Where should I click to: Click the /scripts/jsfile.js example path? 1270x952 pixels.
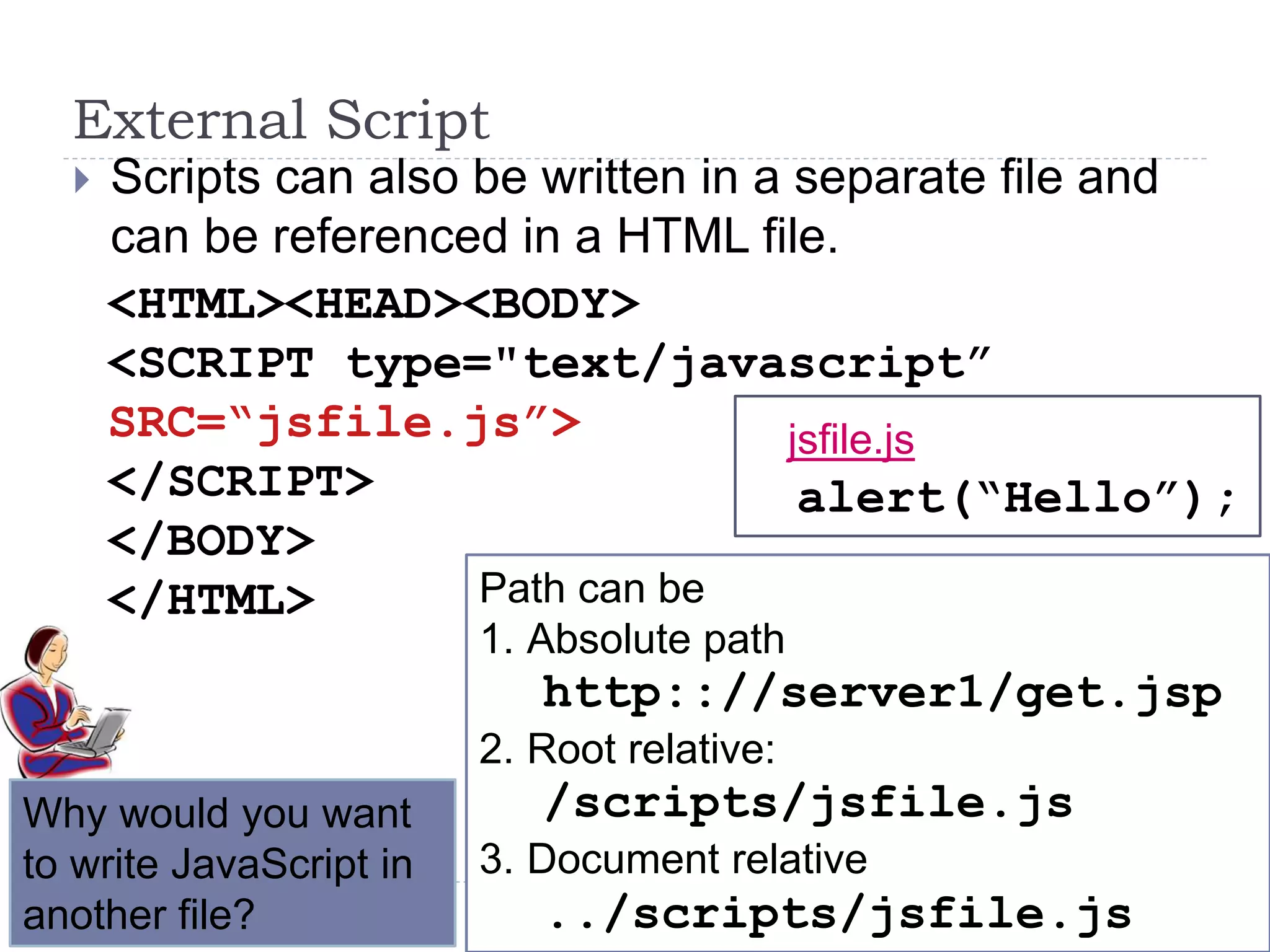(809, 804)
